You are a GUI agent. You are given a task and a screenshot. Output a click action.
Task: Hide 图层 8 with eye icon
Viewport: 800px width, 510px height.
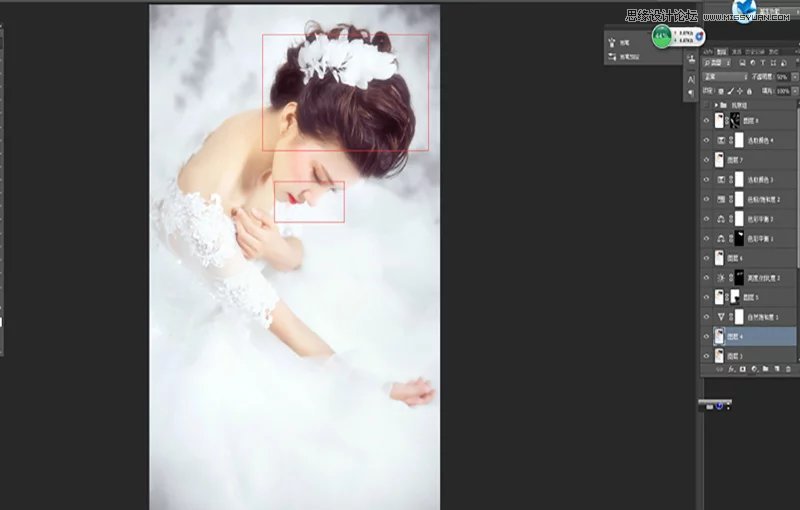707,121
